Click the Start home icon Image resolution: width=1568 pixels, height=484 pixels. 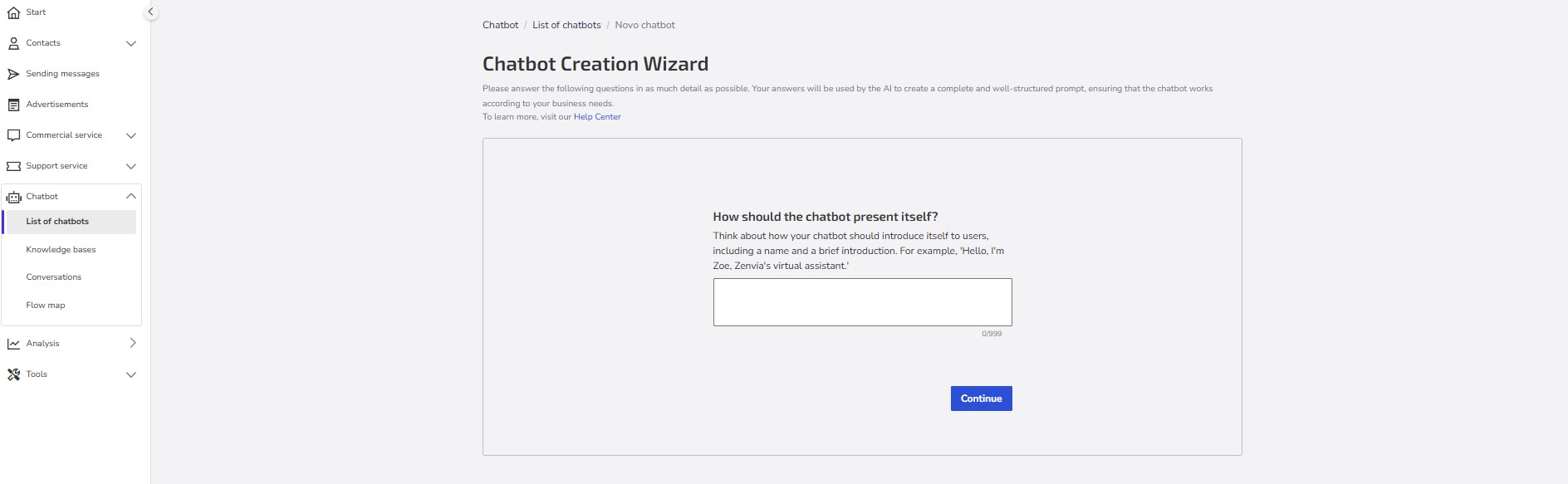pos(13,12)
